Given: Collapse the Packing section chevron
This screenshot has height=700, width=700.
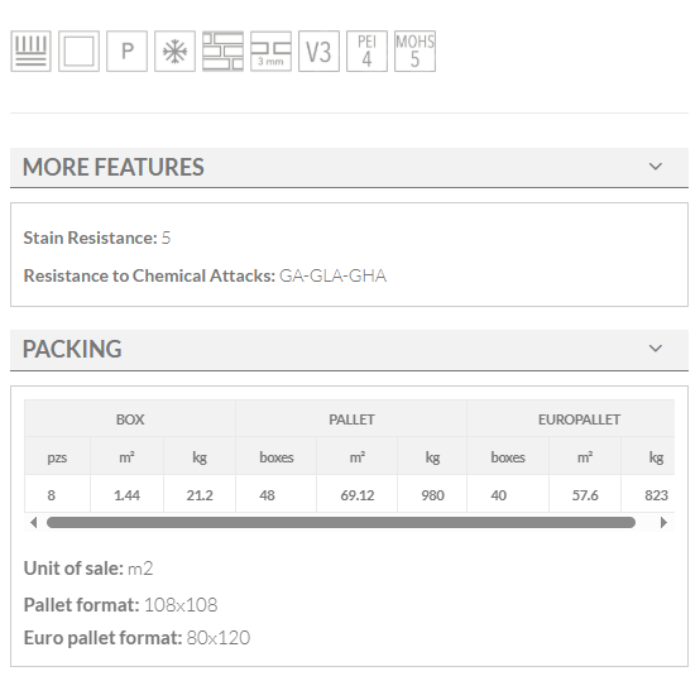Looking at the screenshot, I should (x=656, y=349).
